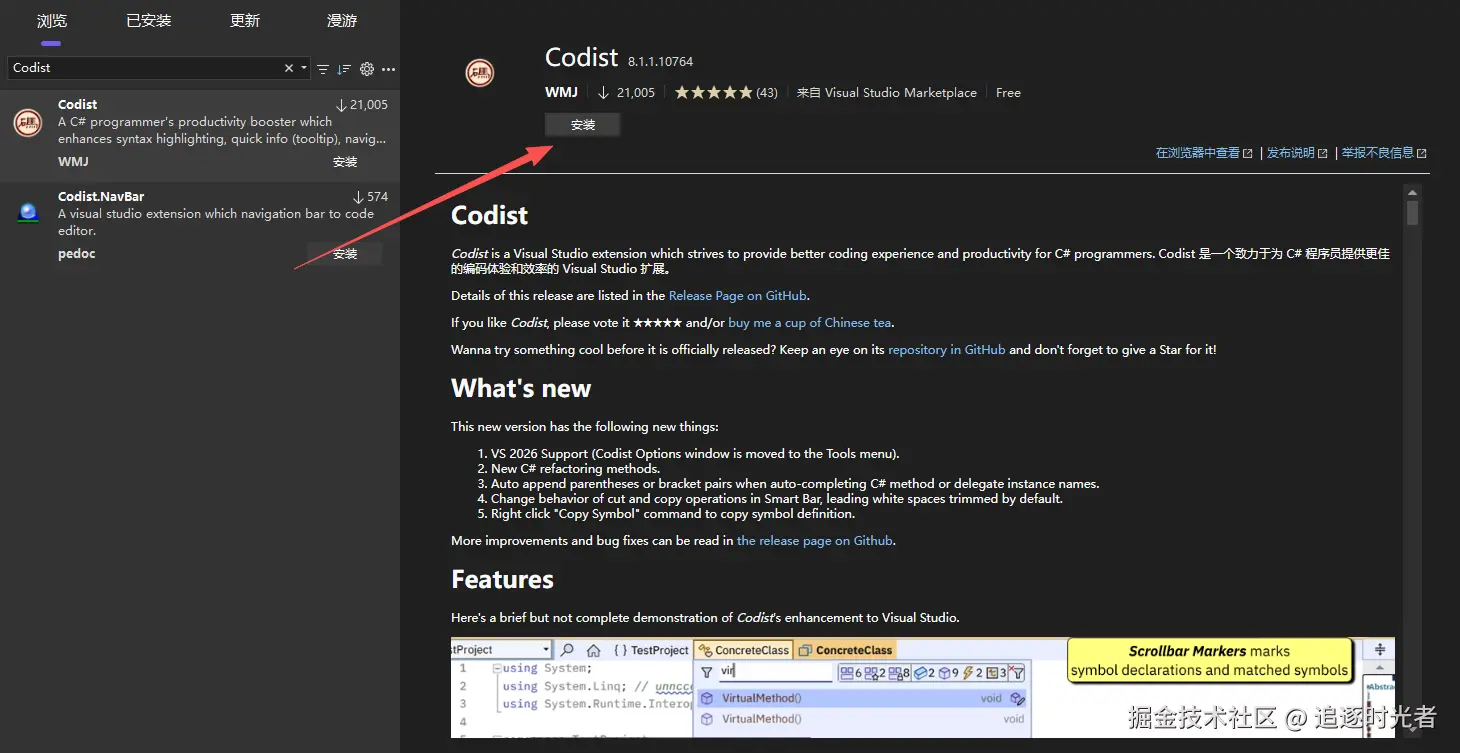
Task: Click the WMJ publisher name in details header
Action: (561, 92)
